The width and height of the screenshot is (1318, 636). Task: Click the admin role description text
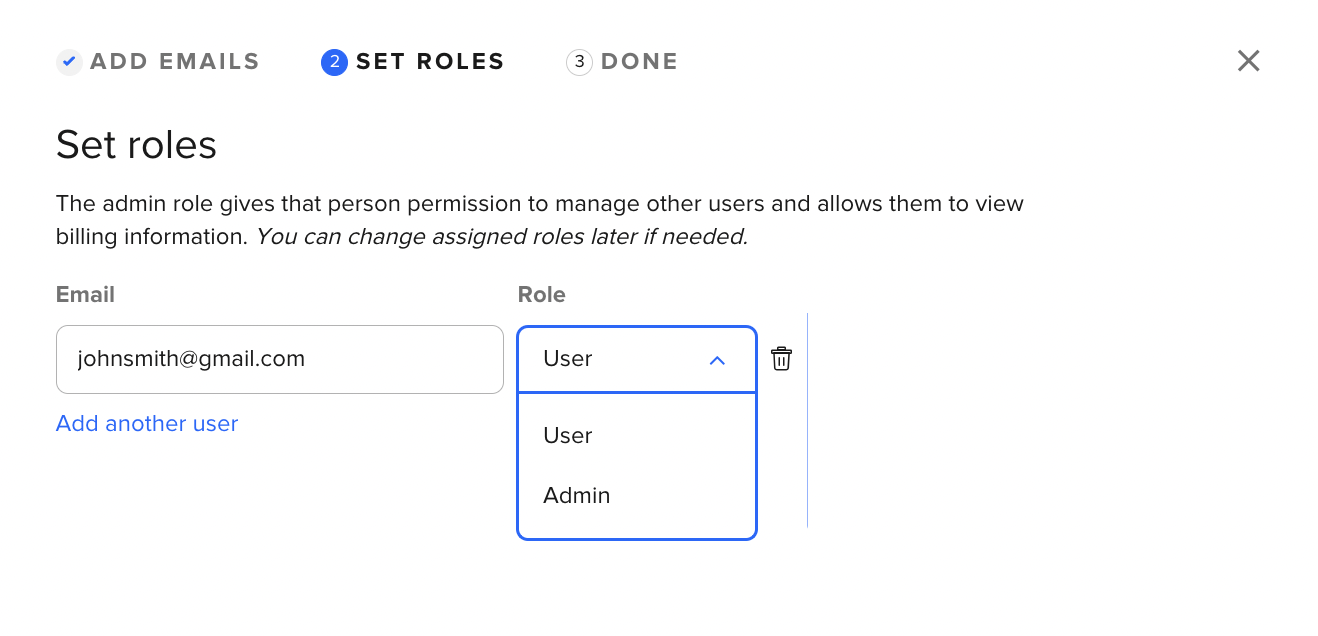coord(540,220)
